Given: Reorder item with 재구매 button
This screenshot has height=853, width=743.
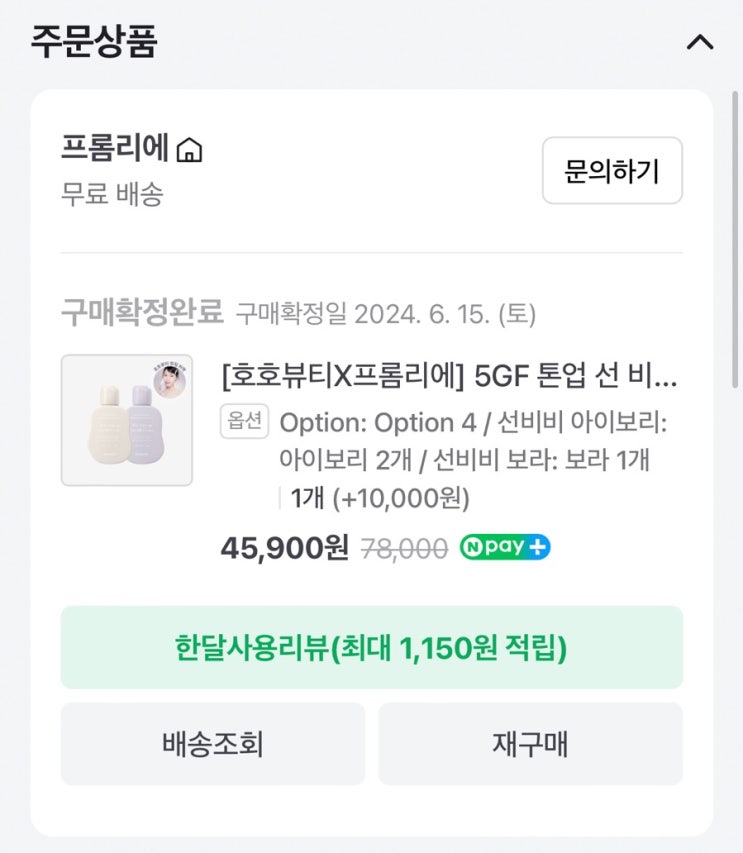Looking at the screenshot, I should [x=530, y=744].
